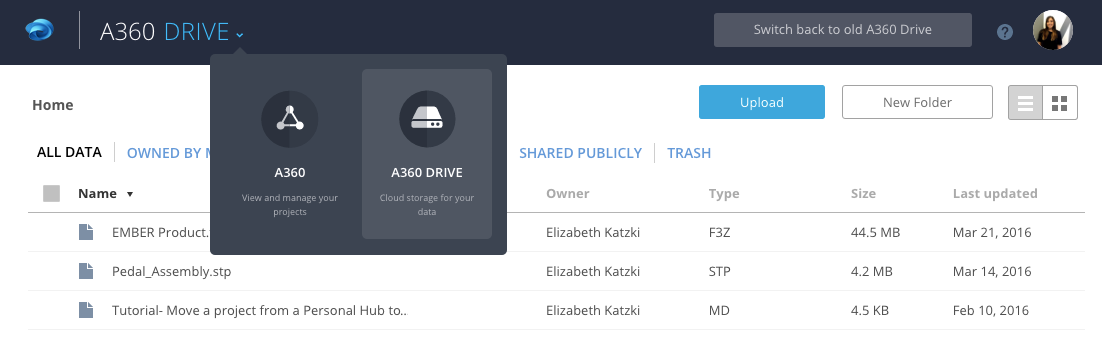Open Pedal_Assembly.stp file

tap(171, 271)
